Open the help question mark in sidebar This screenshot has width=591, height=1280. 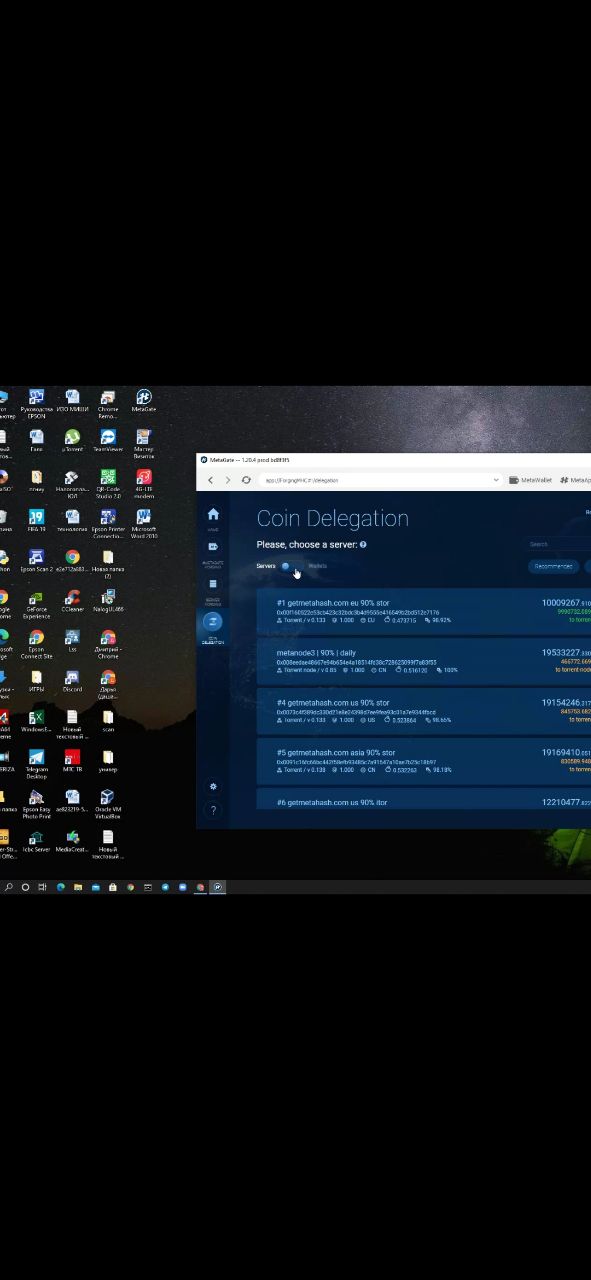click(x=213, y=810)
